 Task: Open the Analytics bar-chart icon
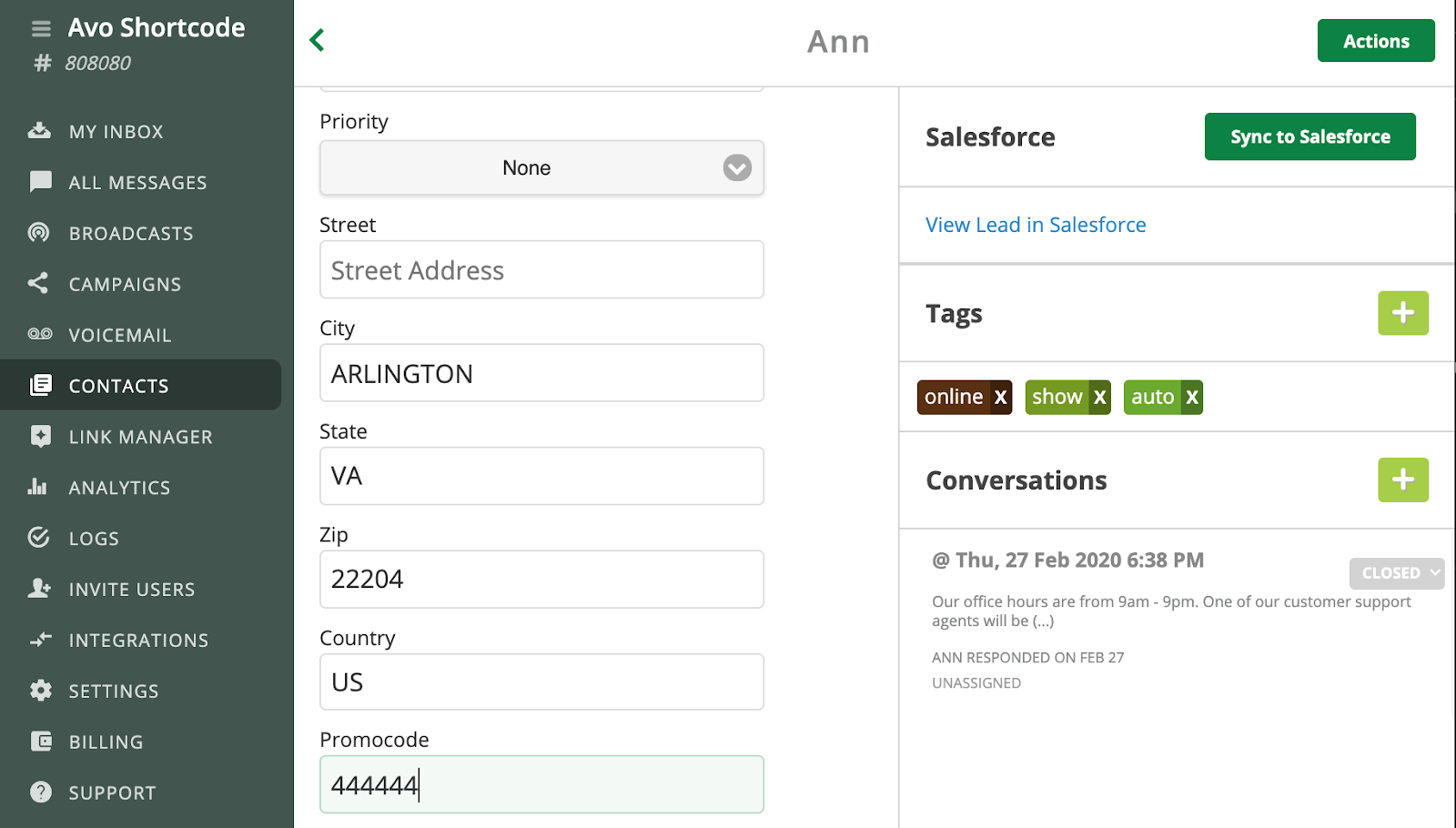40,487
